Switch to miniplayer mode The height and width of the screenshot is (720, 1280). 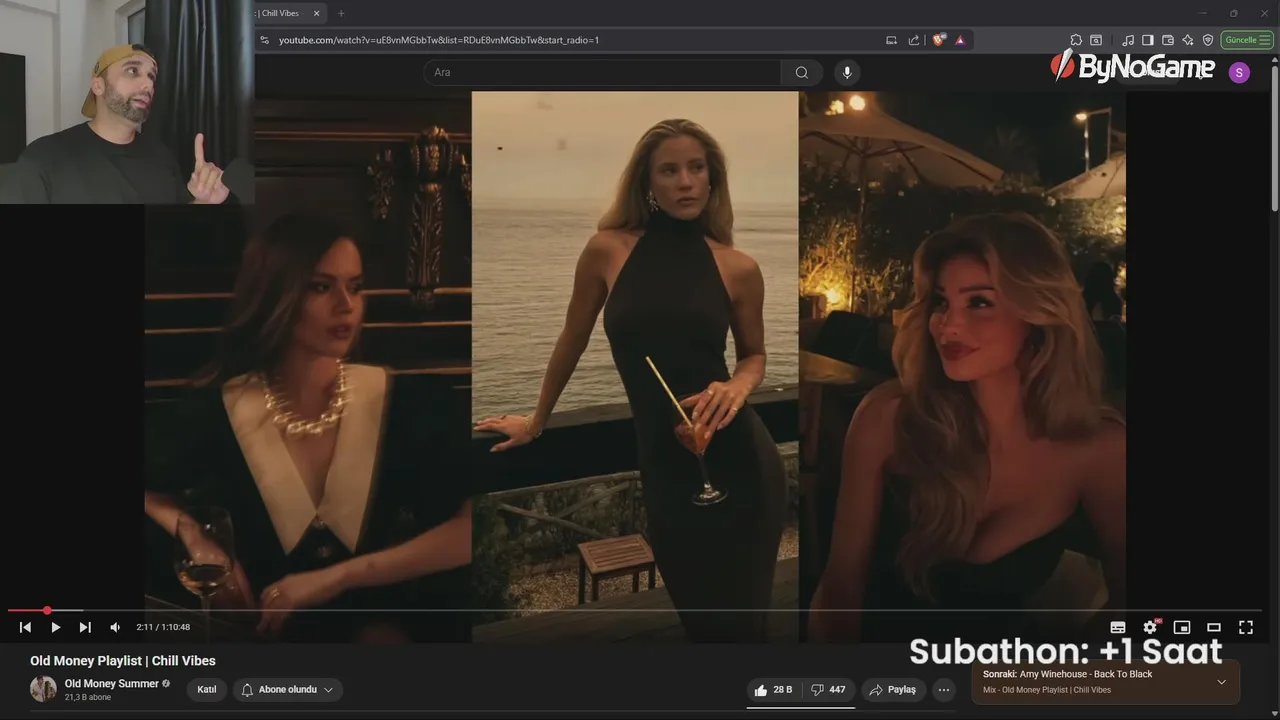pyautogui.click(x=1182, y=627)
